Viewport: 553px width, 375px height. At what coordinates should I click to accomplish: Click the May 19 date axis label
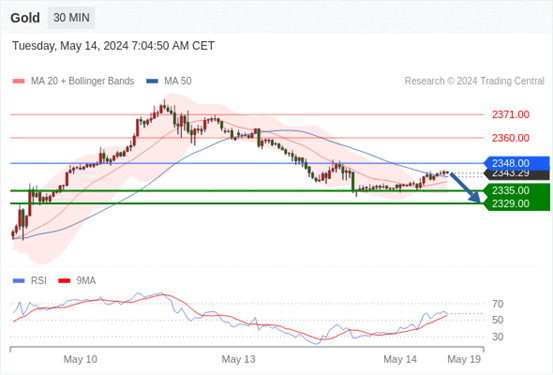(x=464, y=359)
